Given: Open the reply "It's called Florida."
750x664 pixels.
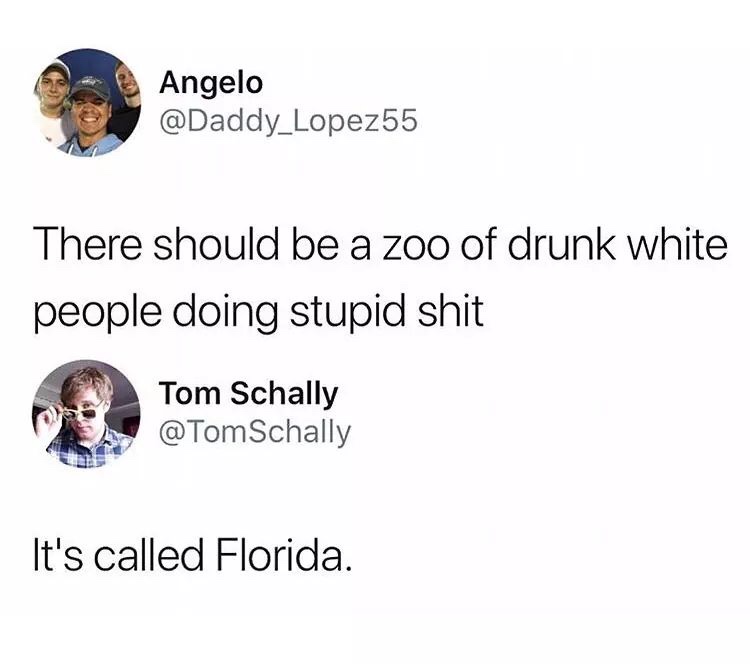Looking at the screenshot, I should [x=193, y=554].
